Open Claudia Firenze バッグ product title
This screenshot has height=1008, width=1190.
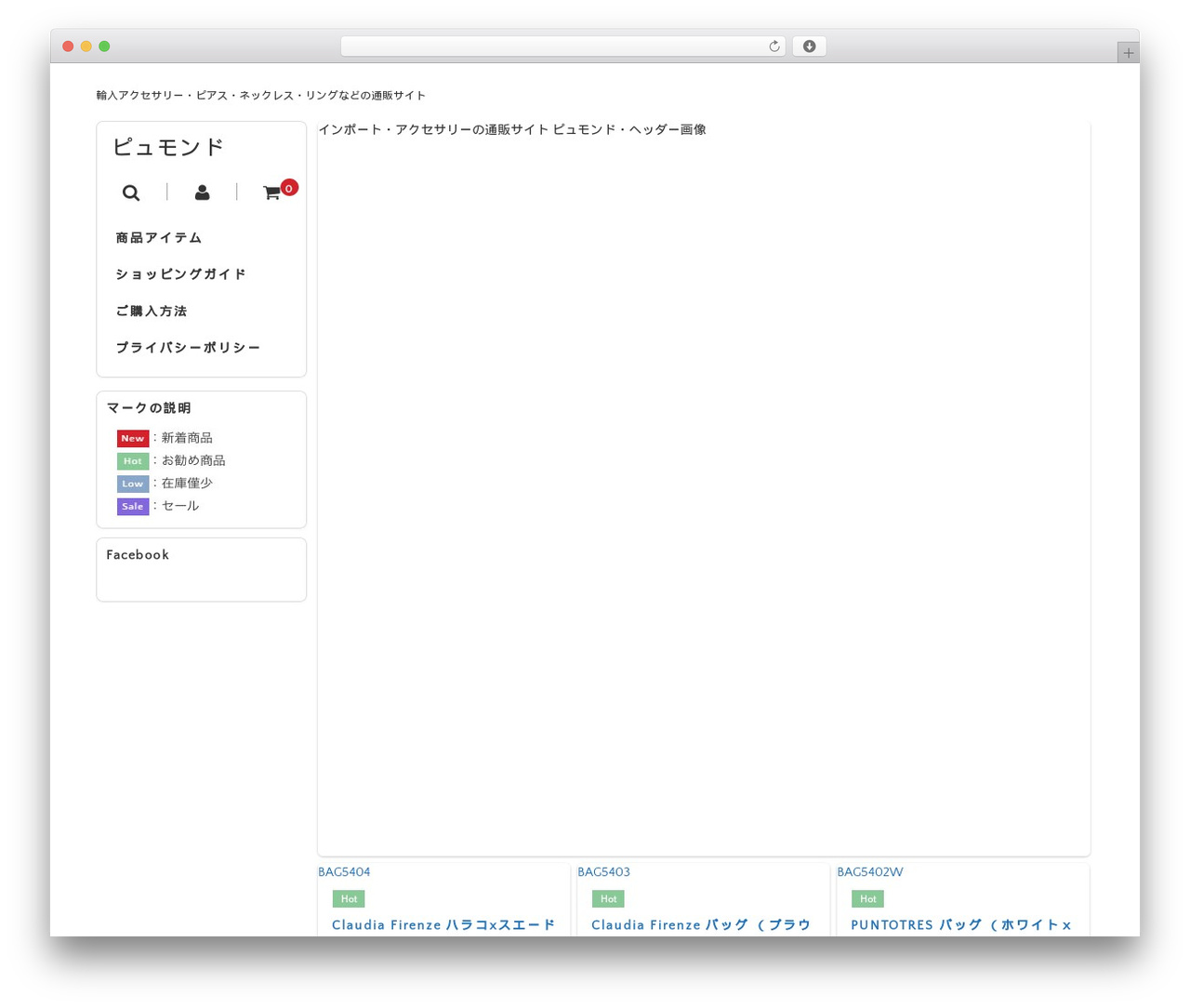(x=701, y=925)
